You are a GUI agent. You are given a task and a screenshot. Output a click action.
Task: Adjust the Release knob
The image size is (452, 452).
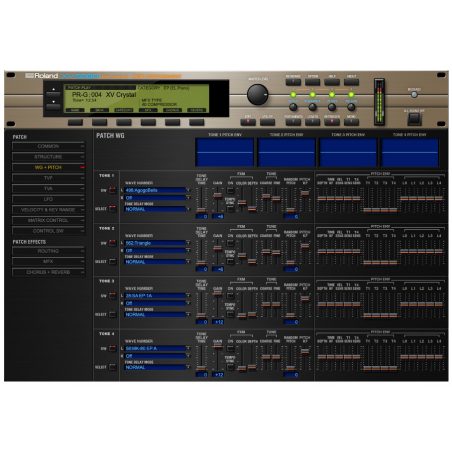351,107
